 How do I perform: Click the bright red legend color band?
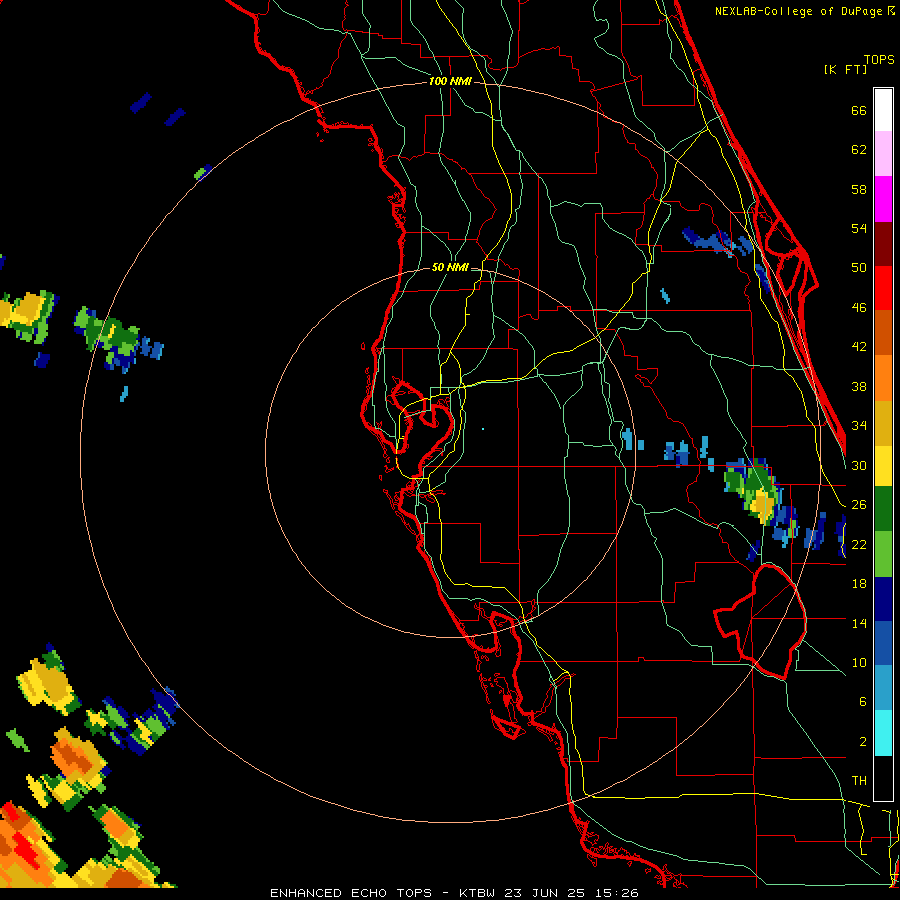tap(883, 288)
